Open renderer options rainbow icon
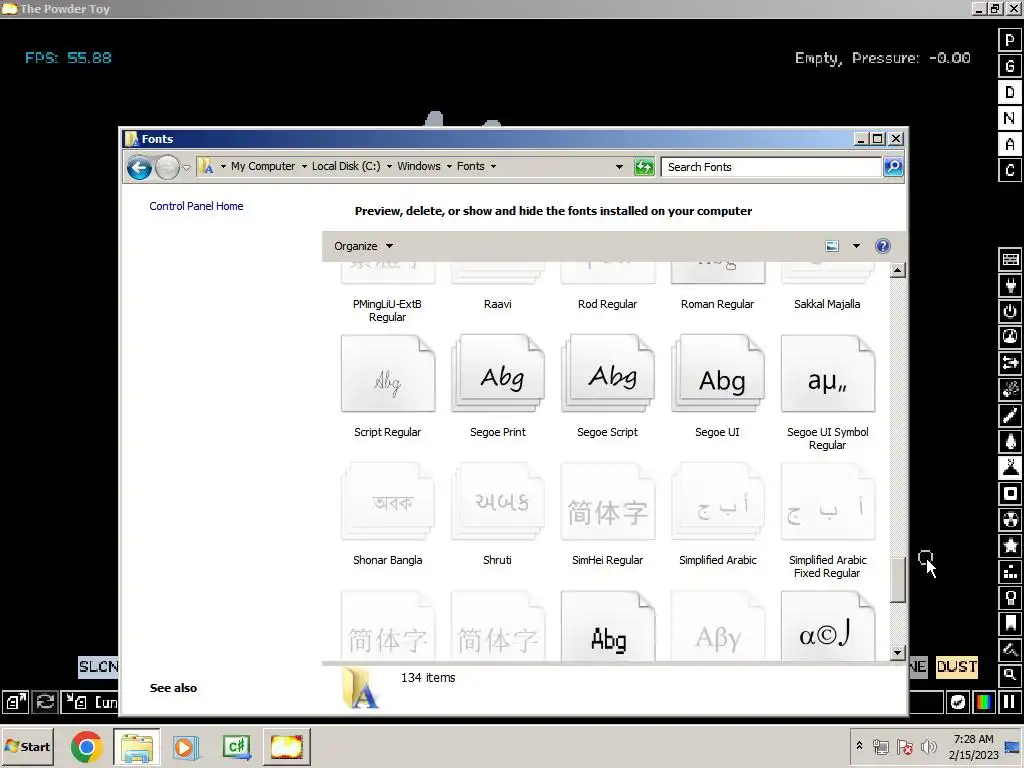This screenshot has width=1024, height=768. click(x=984, y=702)
